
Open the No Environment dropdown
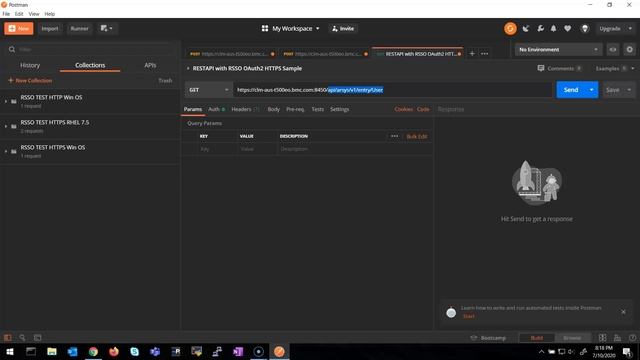click(558, 49)
